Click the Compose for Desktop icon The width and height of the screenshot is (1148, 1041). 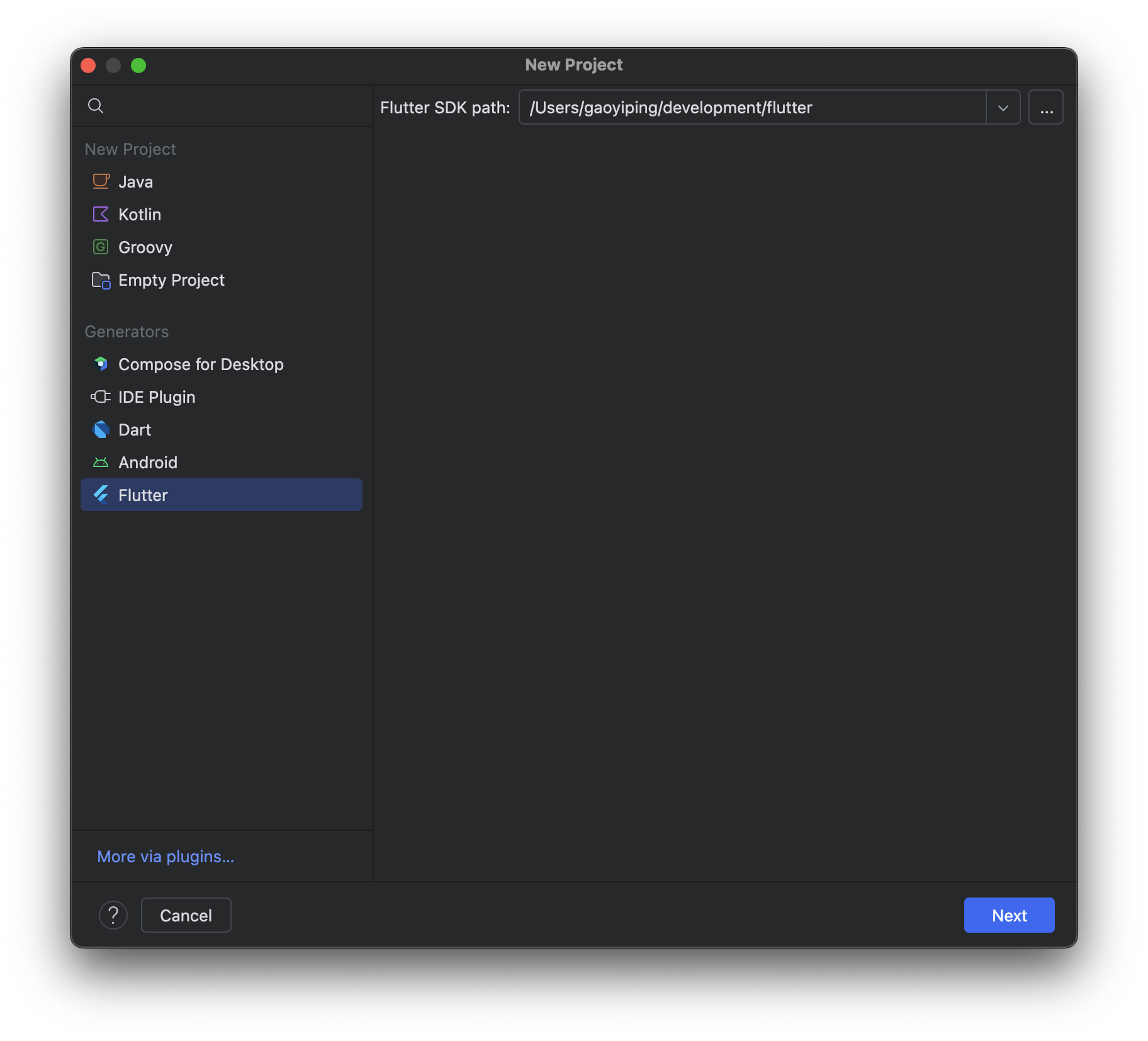[101, 364]
